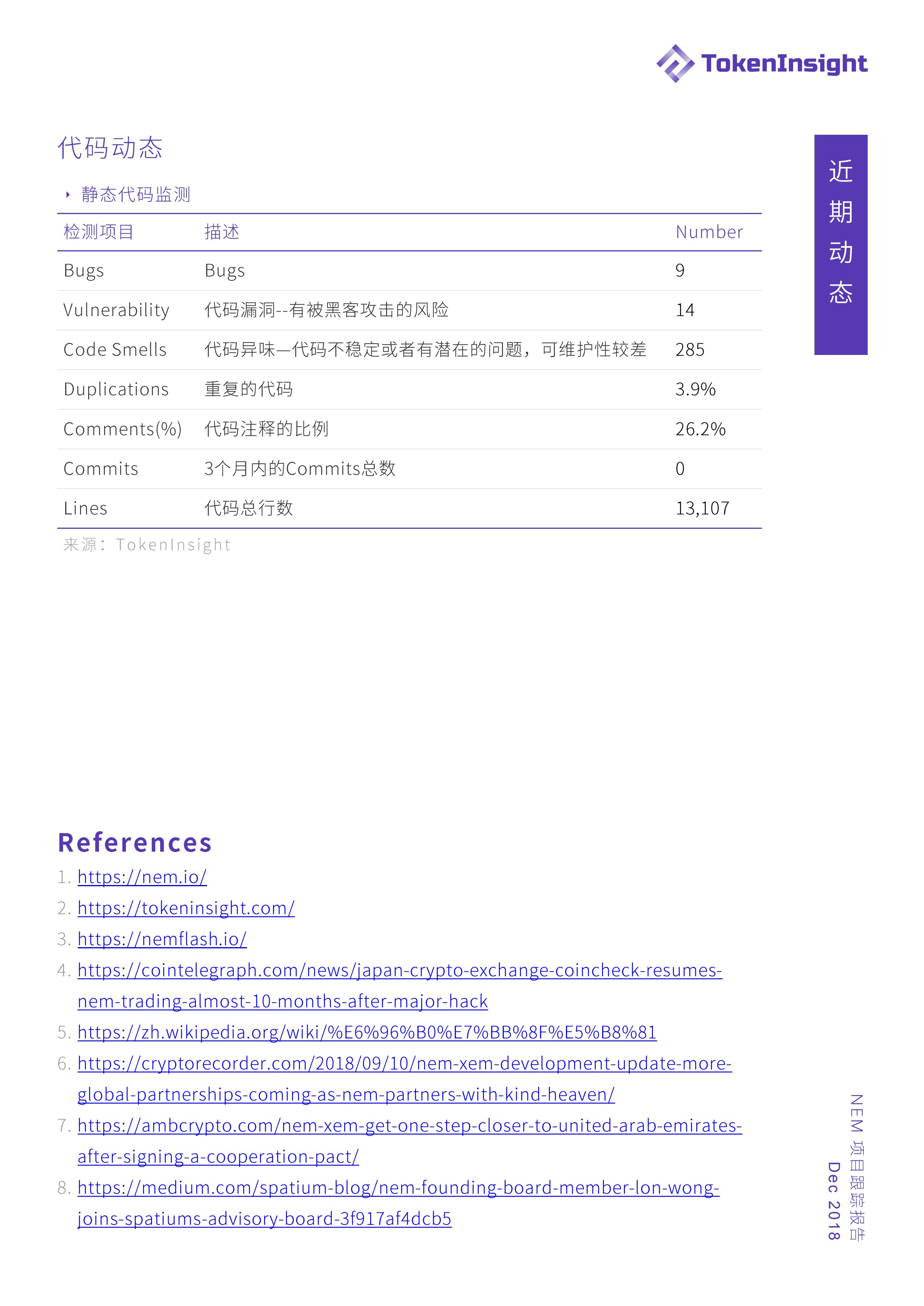Select the Comments(%) row label

[x=122, y=430]
